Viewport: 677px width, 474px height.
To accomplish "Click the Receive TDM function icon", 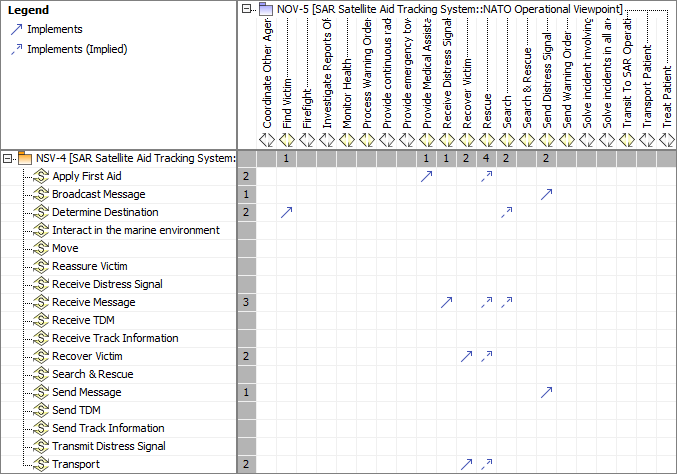I will tap(41, 320).
